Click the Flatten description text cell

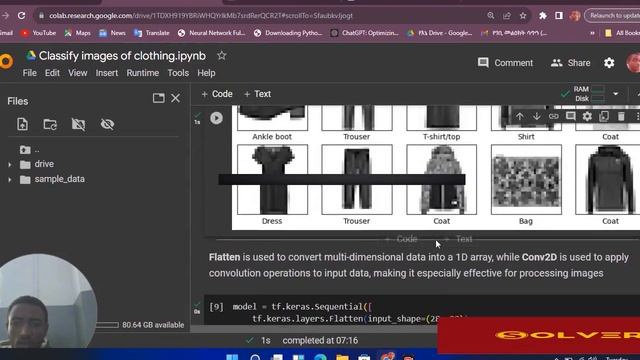pos(418,265)
